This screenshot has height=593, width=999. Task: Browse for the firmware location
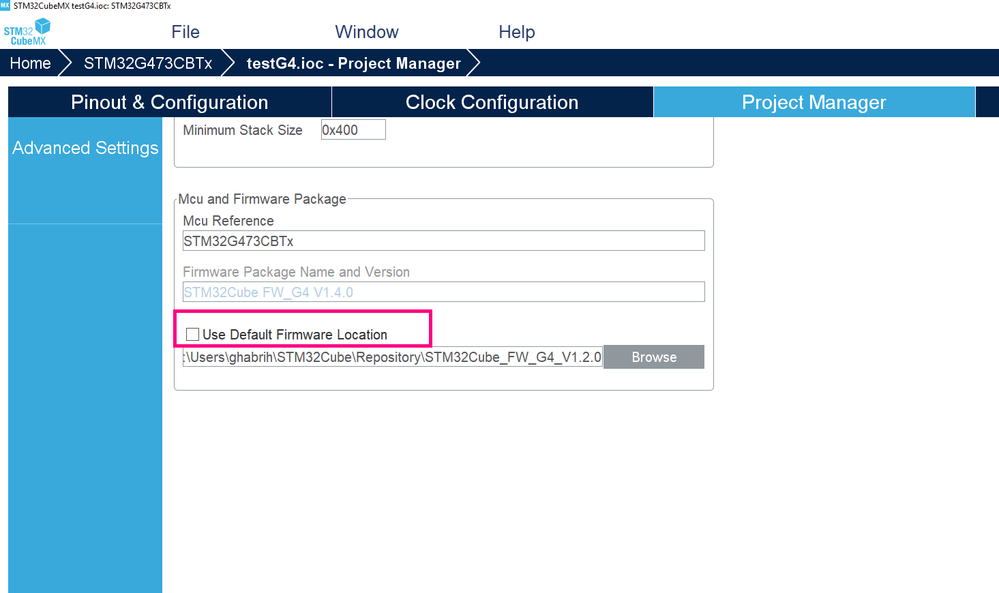pyautogui.click(x=654, y=357)
